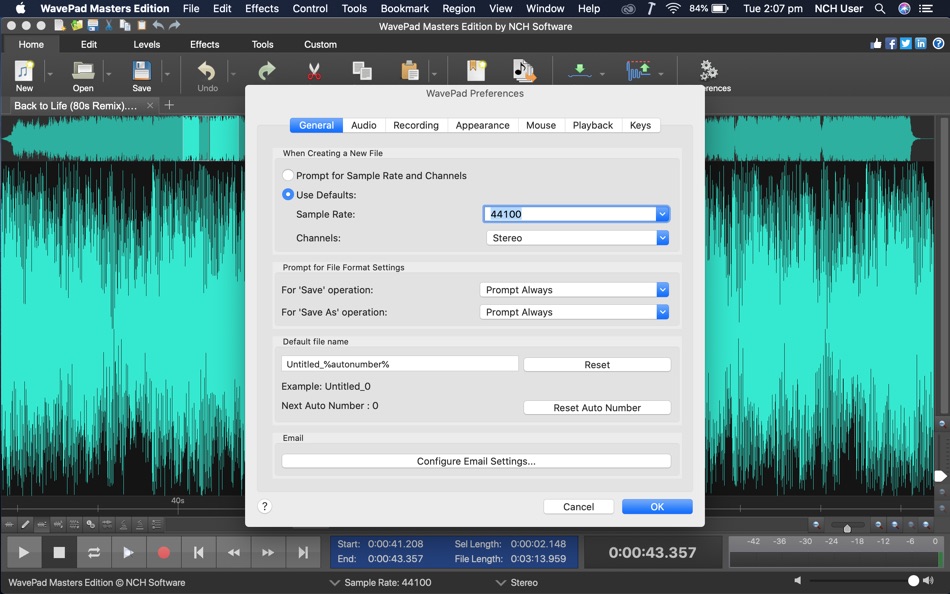
Task: Click the dialog help question mark button
Action: coord(264,506)
